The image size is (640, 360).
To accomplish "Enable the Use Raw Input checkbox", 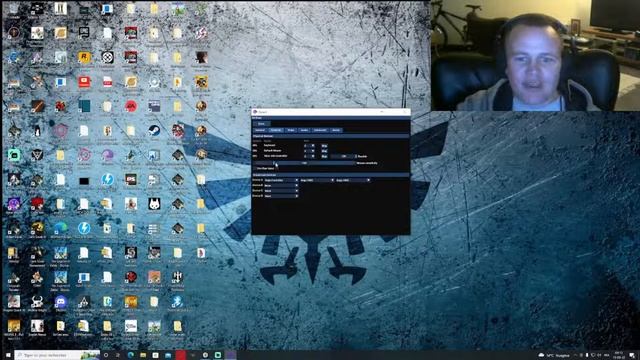I will 254,169.
